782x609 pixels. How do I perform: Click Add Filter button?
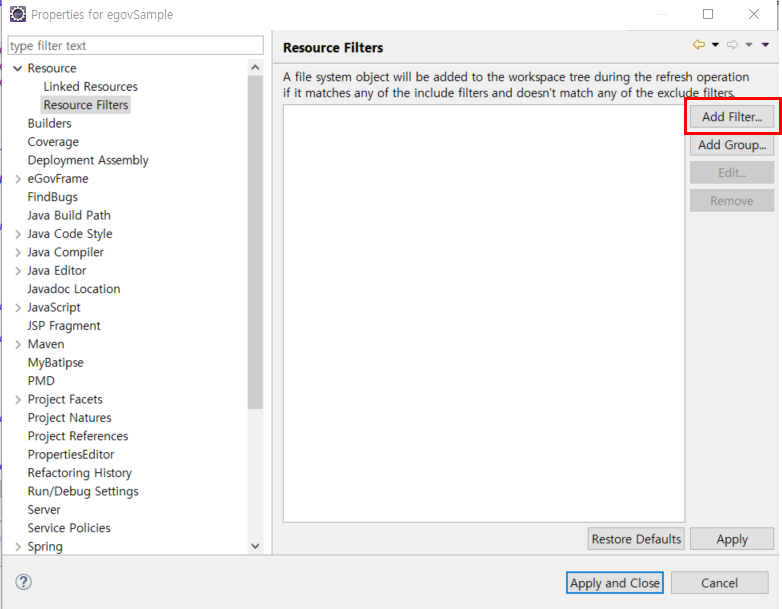(x=732, y=117)
